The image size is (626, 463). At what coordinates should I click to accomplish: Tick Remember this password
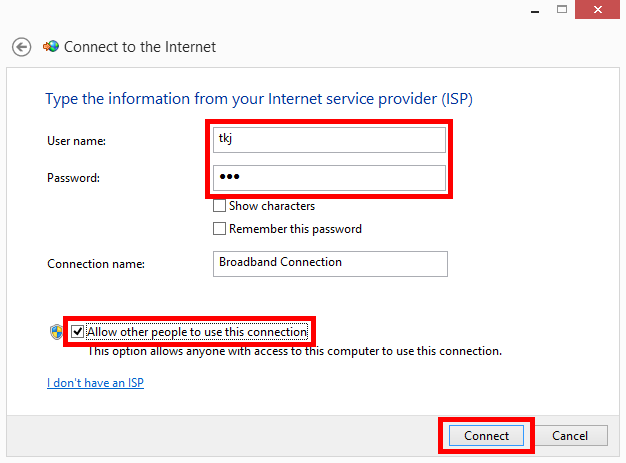tap(219, 229)
